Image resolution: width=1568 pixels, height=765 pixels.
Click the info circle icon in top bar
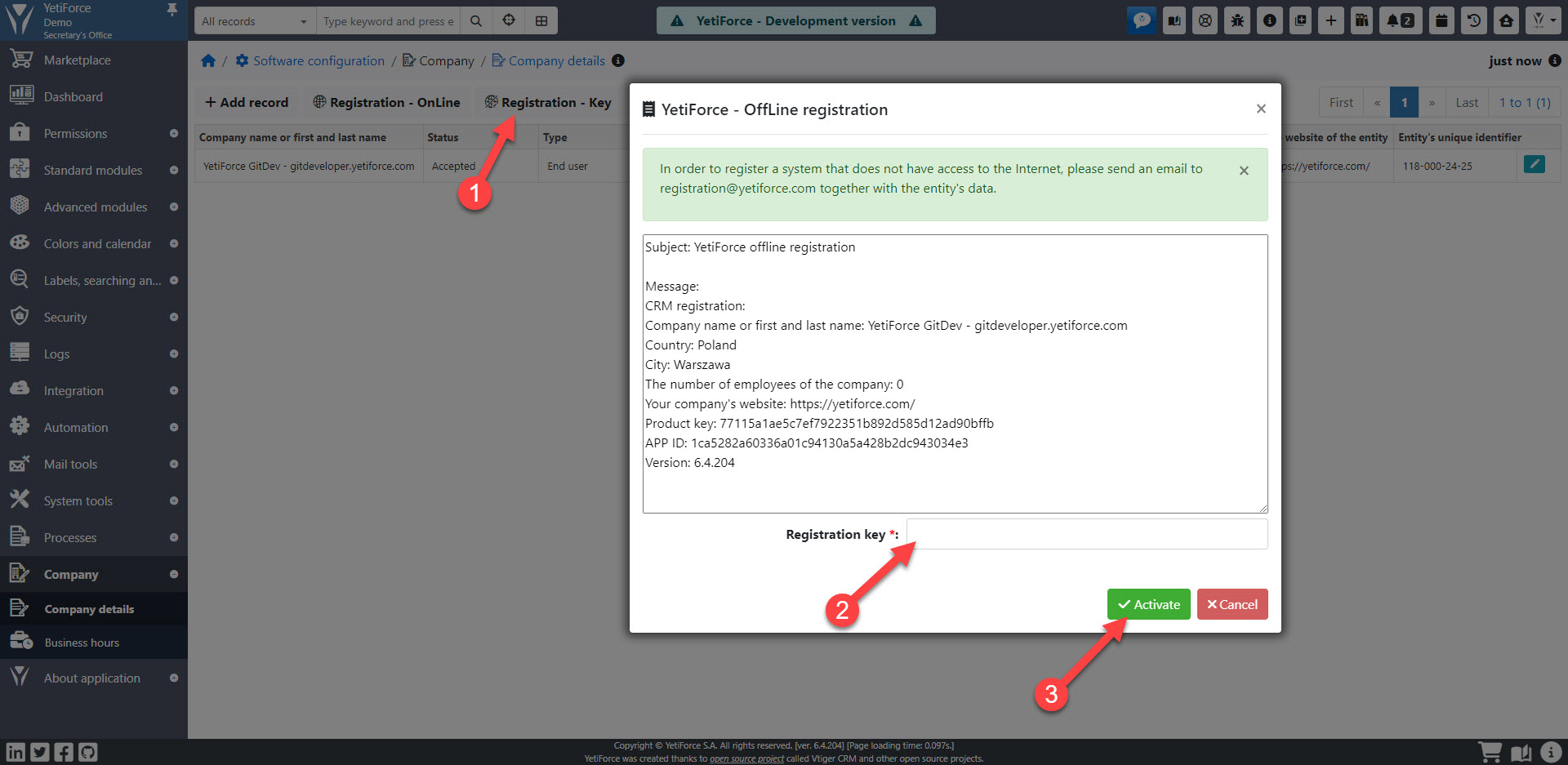tap(1269, 20)
